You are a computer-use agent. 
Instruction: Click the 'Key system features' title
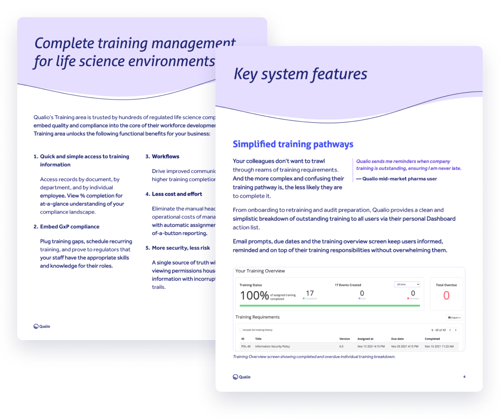tap(300, 74)
